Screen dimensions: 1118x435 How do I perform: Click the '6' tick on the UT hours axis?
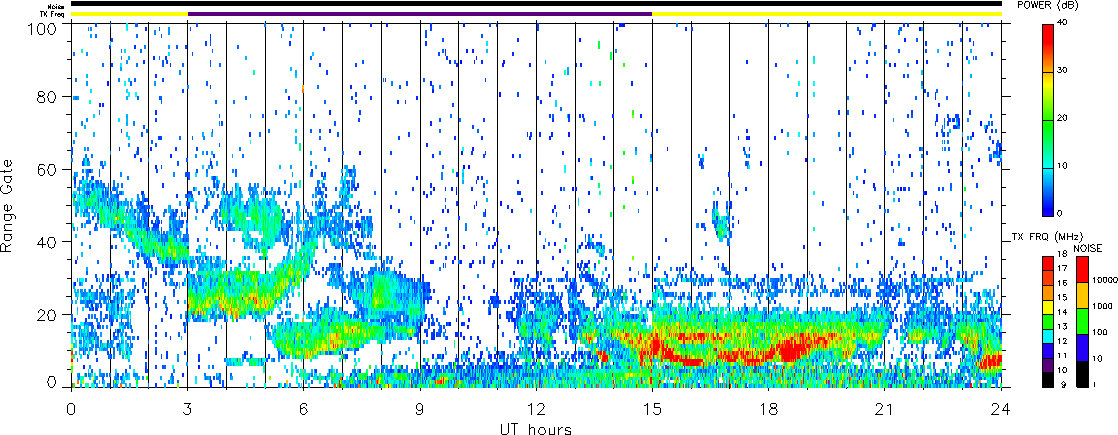304,408
